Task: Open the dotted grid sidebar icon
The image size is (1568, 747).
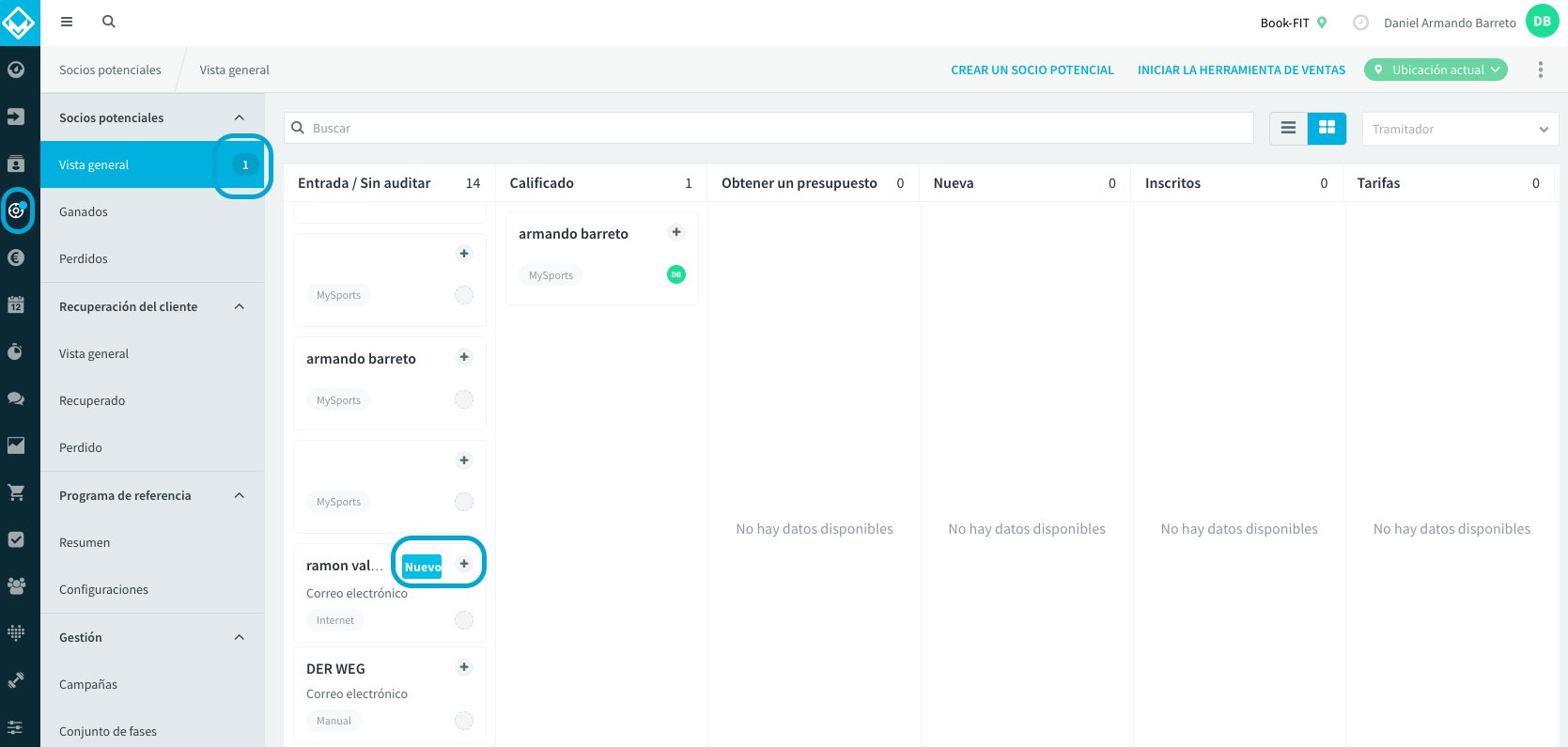Action: (x=16, y=633)
